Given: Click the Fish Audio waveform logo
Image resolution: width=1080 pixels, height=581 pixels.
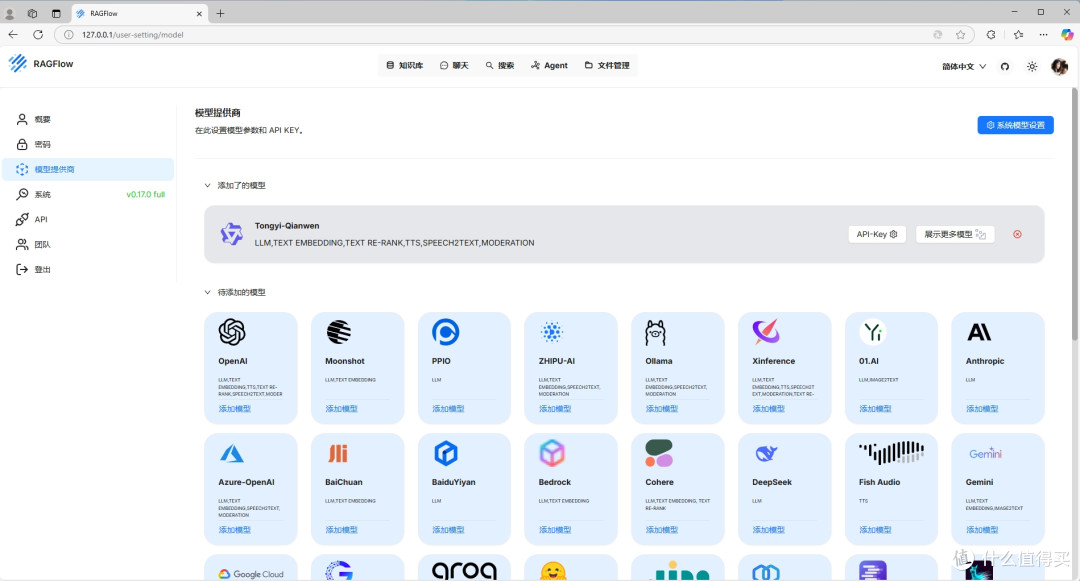Looking at the screenshot, I should [x=891, y=452].
